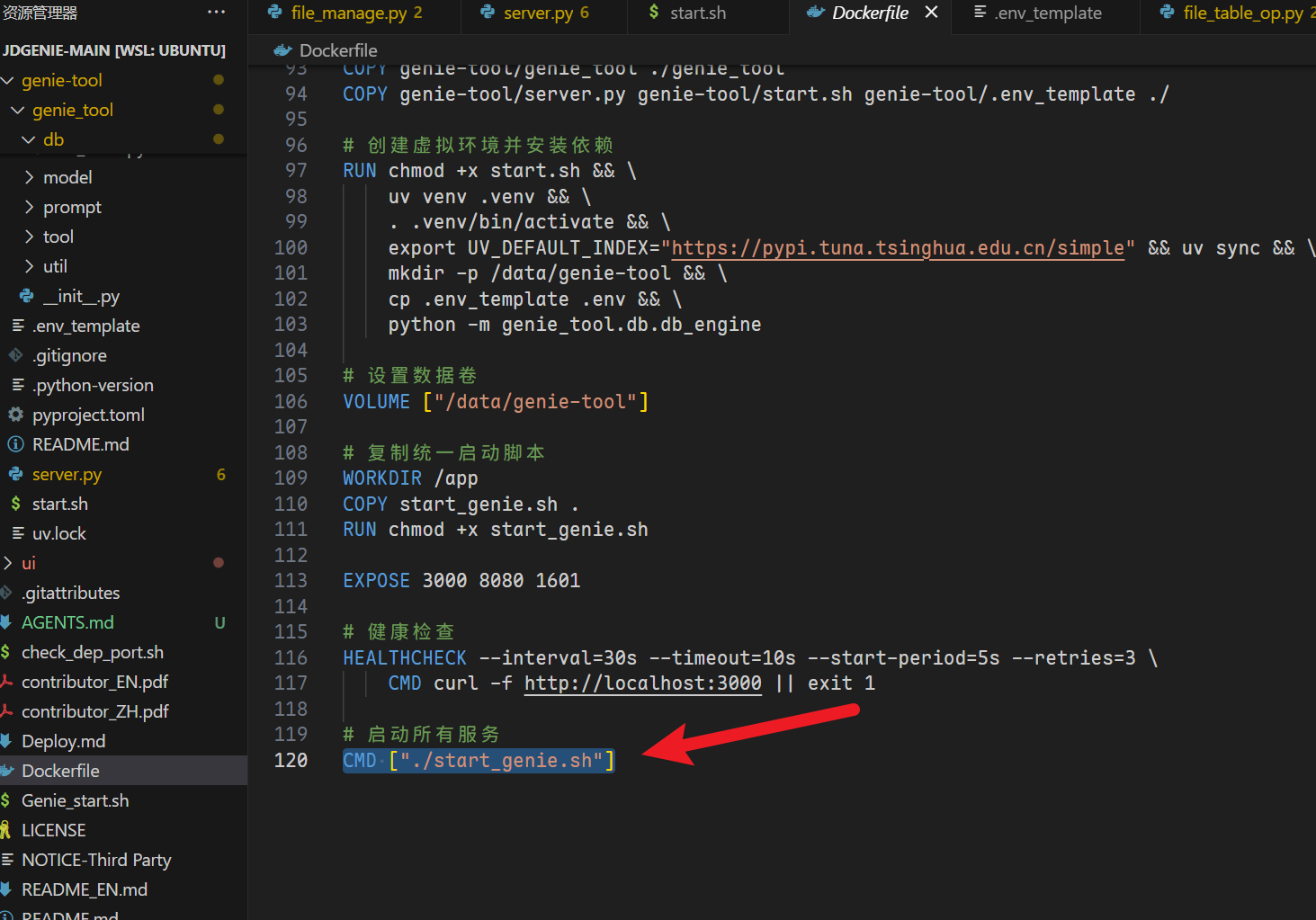Image resolution: width=1316 pixels, height=920 pixels.
Task: Click line number 113 in gutter
Action: pyautogui.click(x=291, y=581)
